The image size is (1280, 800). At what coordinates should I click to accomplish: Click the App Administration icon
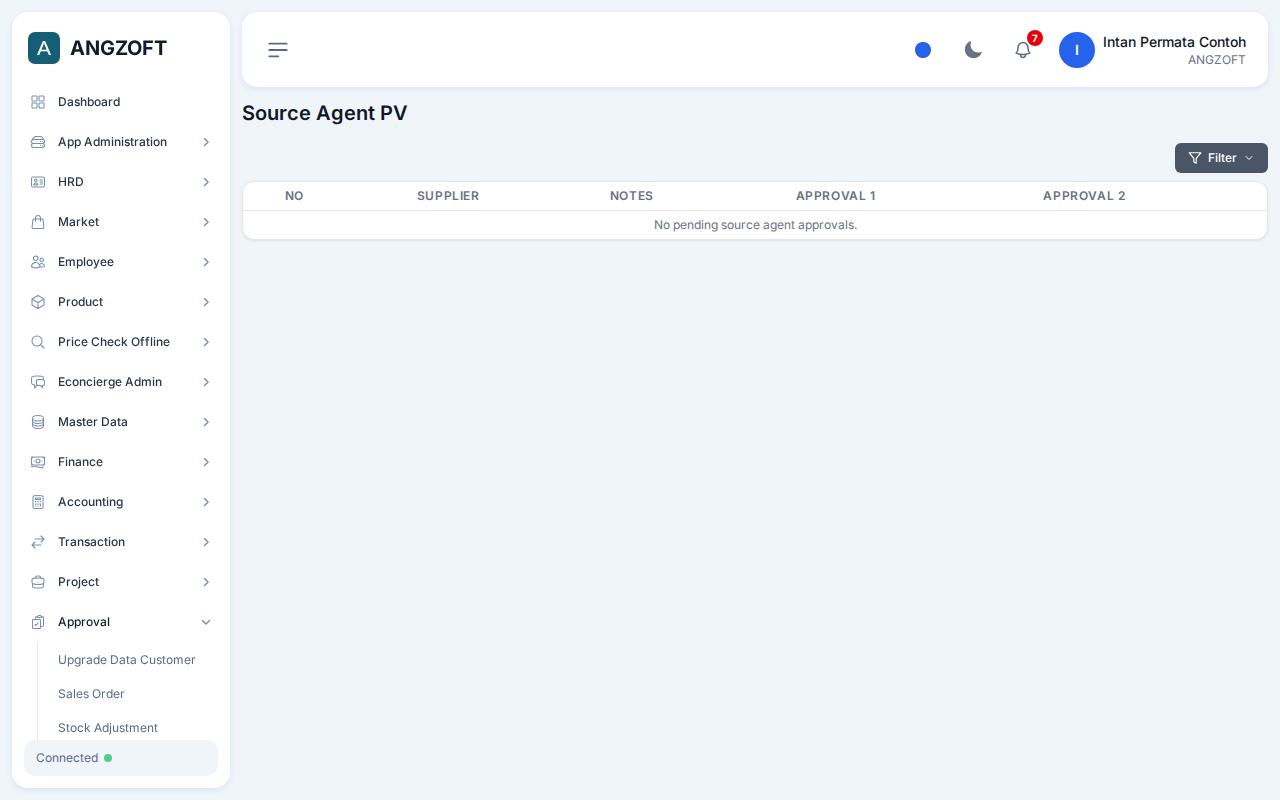(x=38, y=142)
